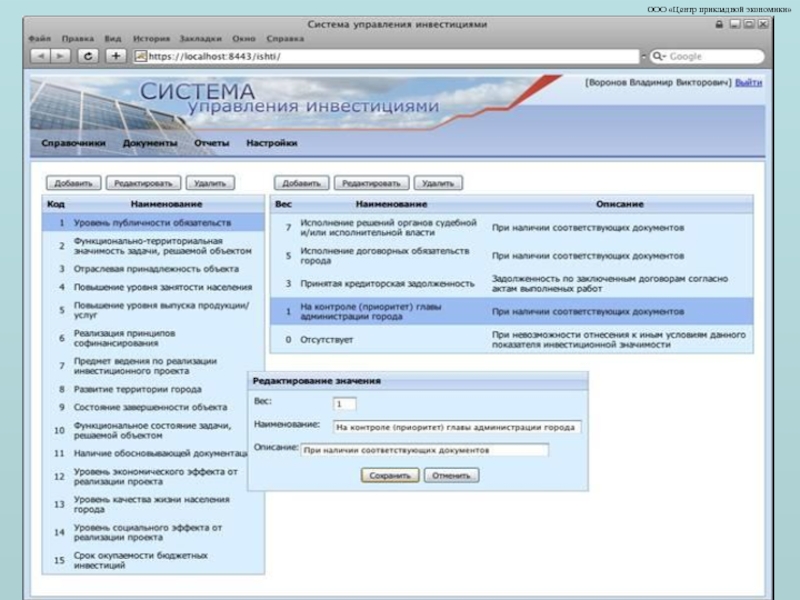
Task: Open the Справочники navigation item
Action: (73, 143)
